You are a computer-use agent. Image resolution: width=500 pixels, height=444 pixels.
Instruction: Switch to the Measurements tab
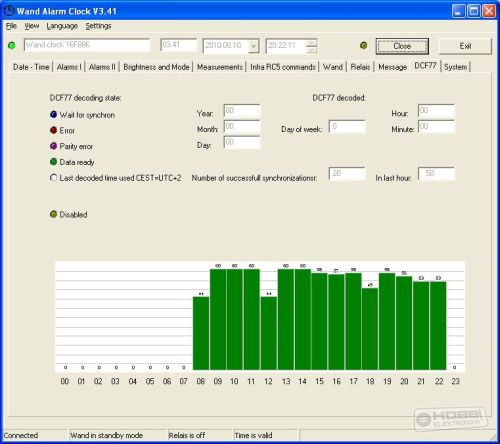[x=220, y=67]
